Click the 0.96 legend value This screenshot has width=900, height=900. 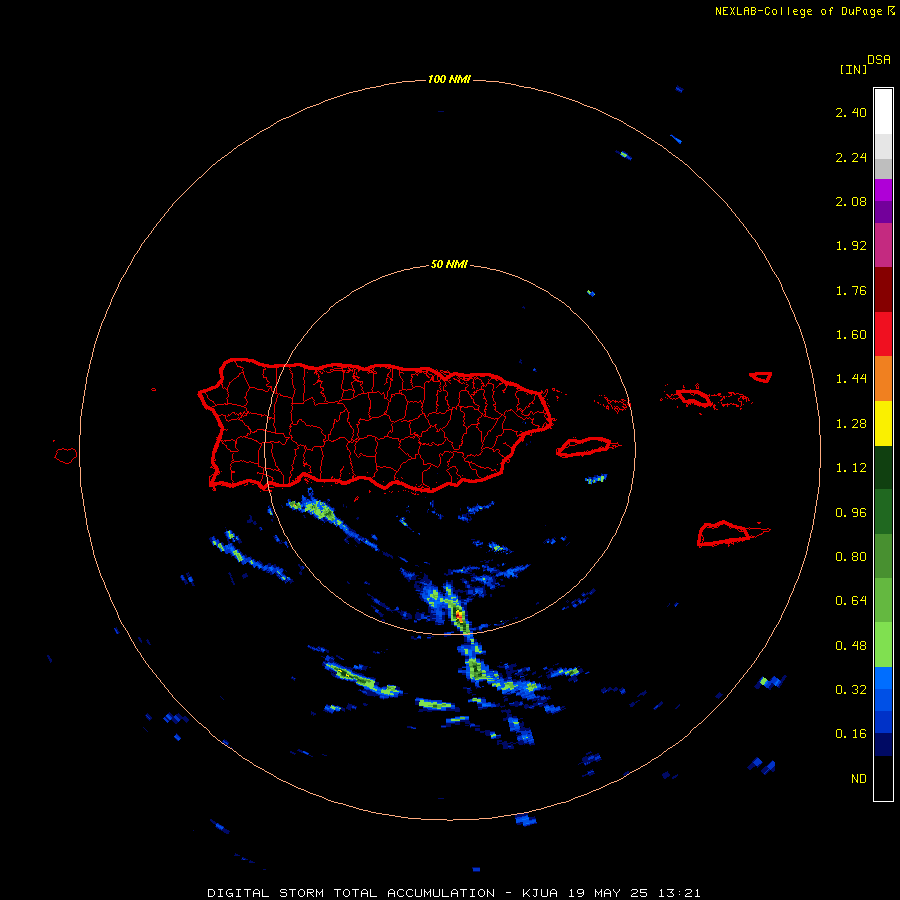coord(851,513)
